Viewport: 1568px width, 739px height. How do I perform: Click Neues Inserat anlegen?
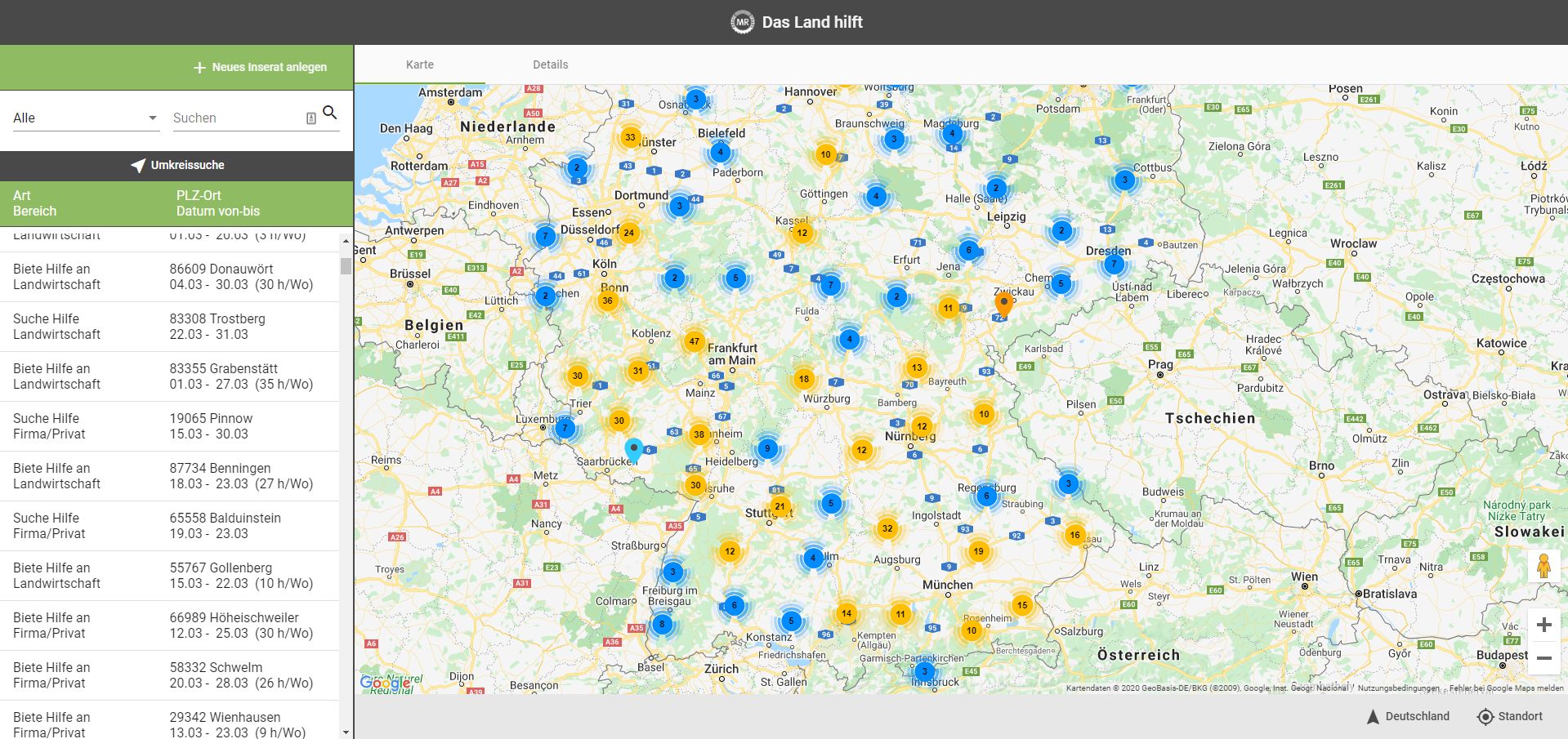tap(260, 67)
